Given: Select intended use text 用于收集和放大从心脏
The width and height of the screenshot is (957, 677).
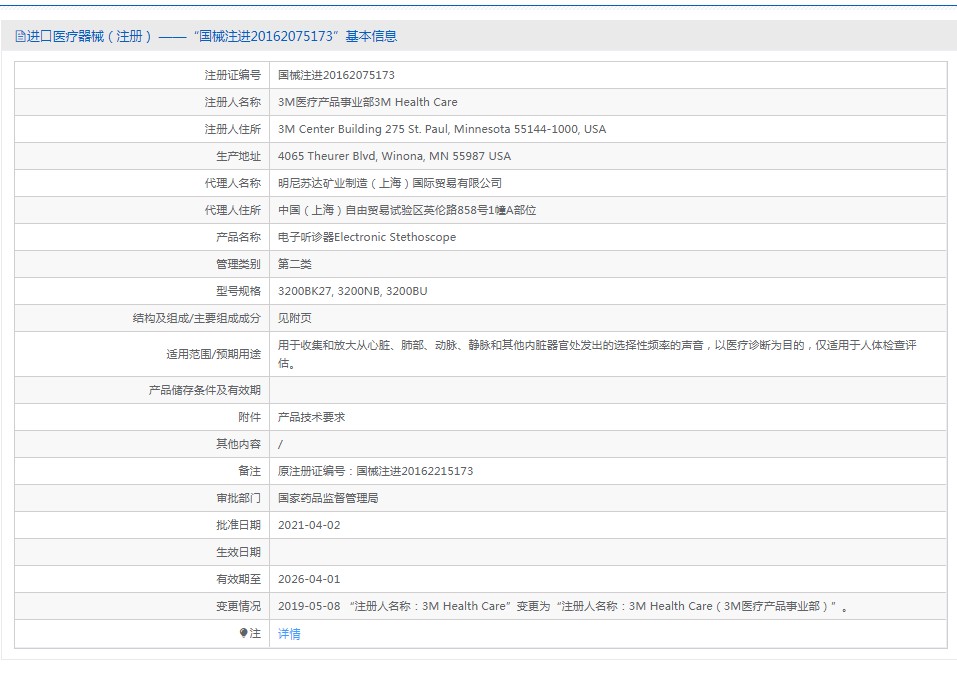Looking at the screenshot, I should 597,354.
